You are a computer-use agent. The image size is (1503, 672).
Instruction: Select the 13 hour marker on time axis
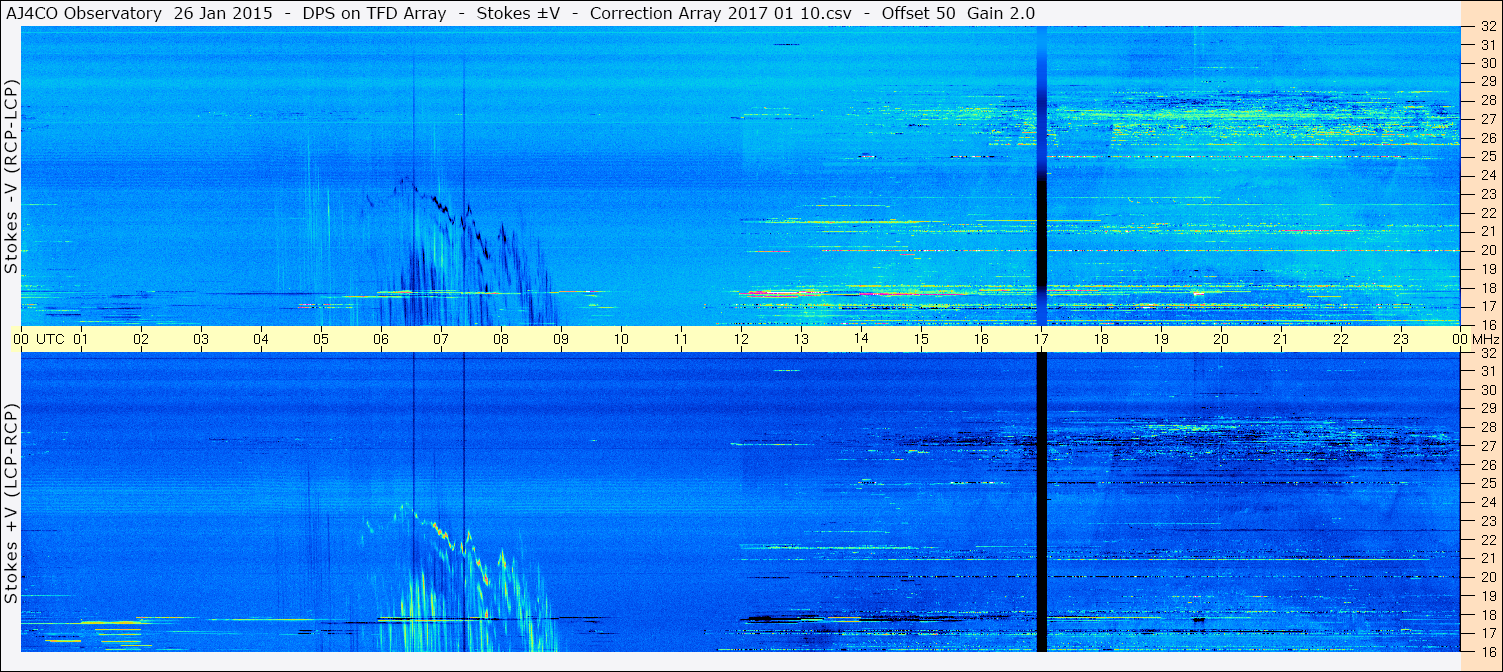coord(801,339)
